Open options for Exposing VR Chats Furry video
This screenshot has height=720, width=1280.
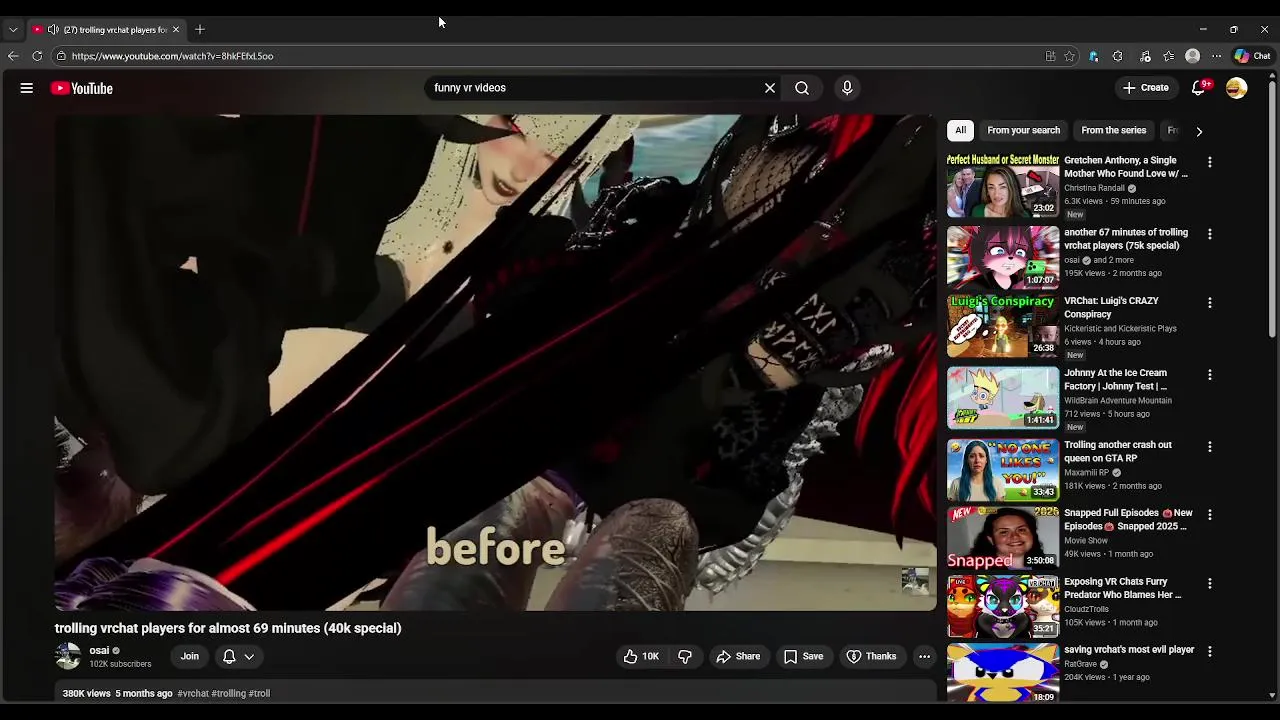(x=1210, y=583)
